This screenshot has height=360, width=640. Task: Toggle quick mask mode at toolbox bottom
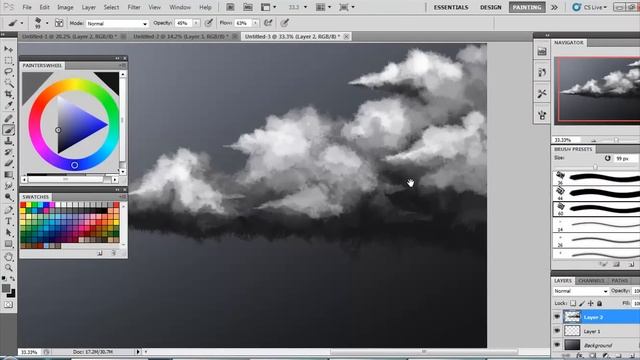(8, 305)
